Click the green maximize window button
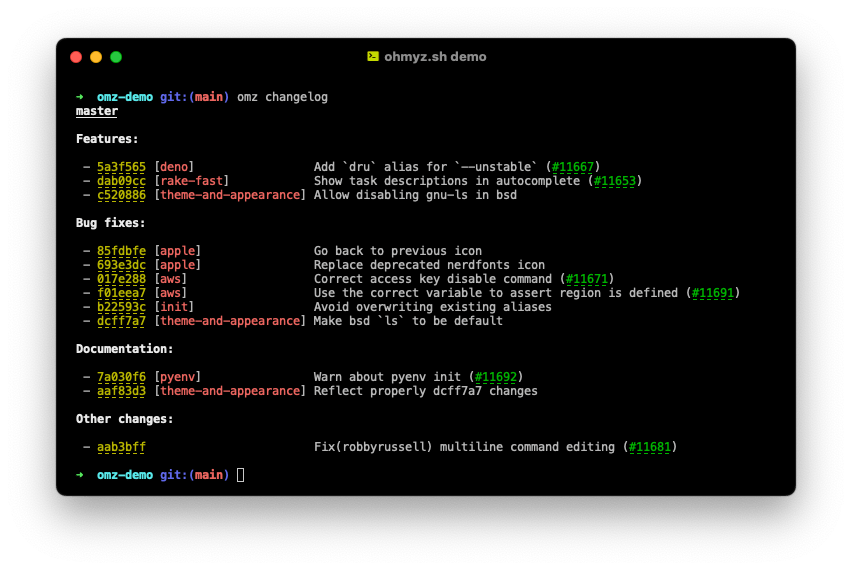The width and height of the screenshot is (852, 570). (x=116, y=57)
